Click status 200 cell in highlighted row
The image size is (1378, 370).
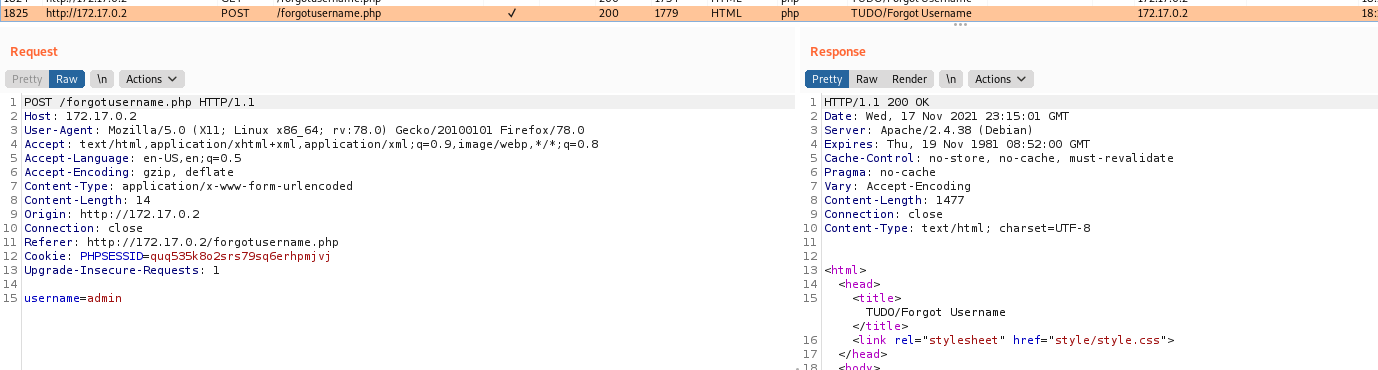(609, 15)
